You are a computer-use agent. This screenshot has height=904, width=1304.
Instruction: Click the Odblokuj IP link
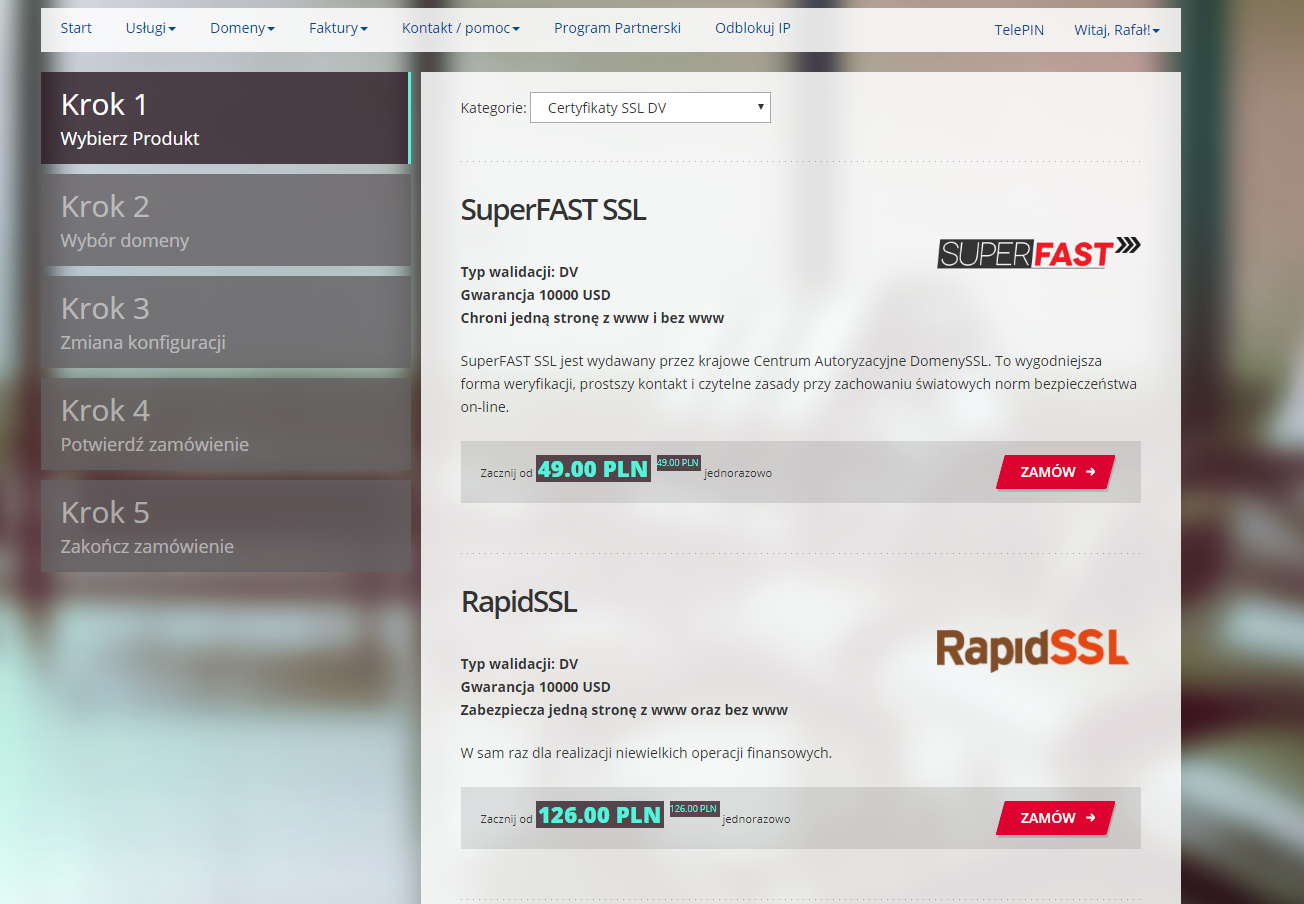coord(752,29)
